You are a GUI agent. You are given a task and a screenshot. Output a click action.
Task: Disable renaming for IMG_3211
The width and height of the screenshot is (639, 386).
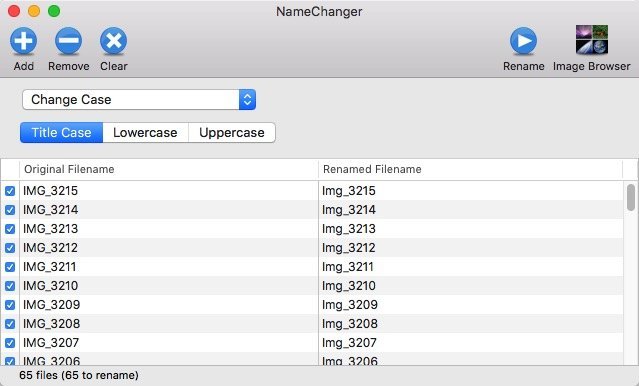tap(10, 267)
